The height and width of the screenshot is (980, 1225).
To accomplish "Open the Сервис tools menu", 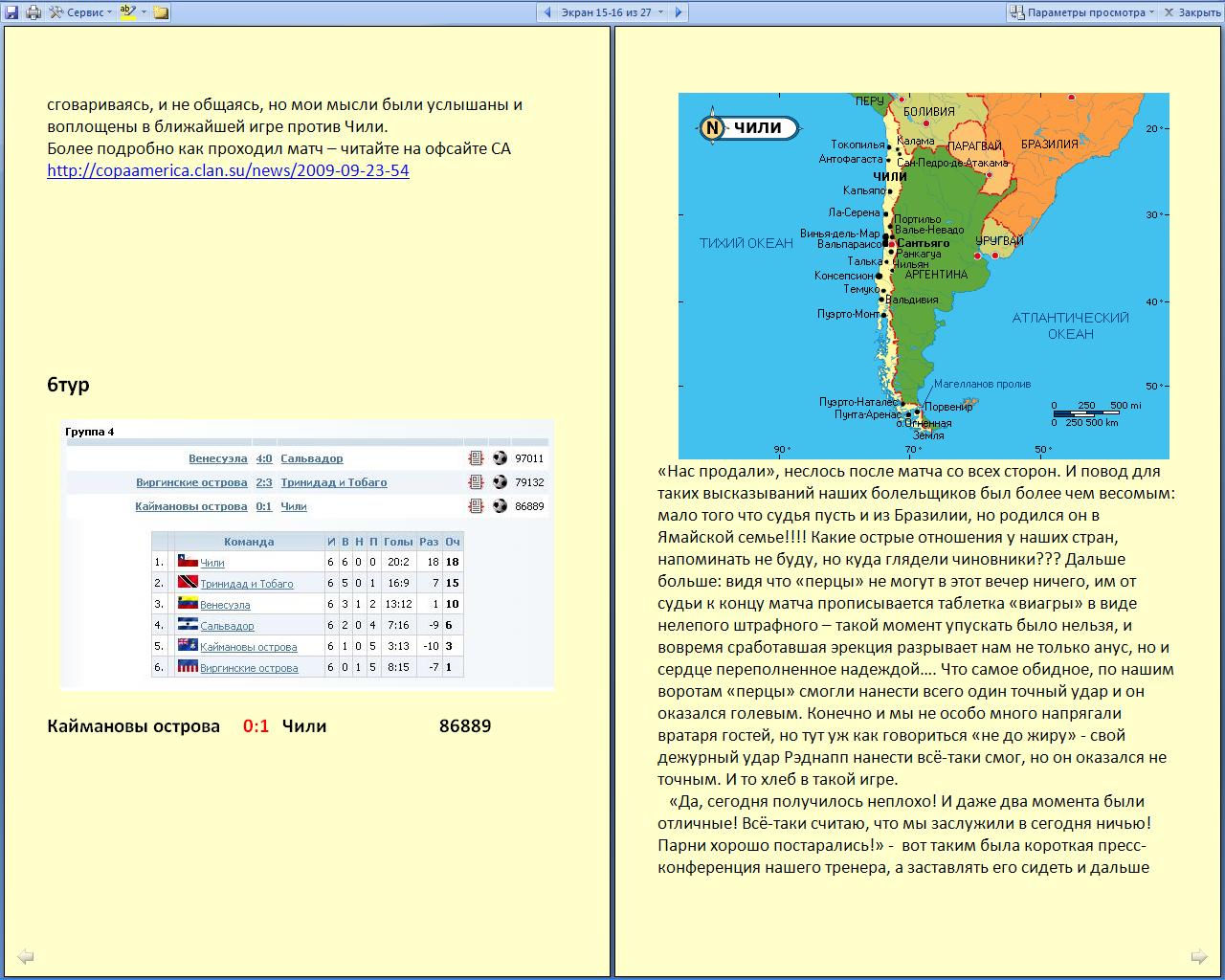I will click(x=80, y=12).
